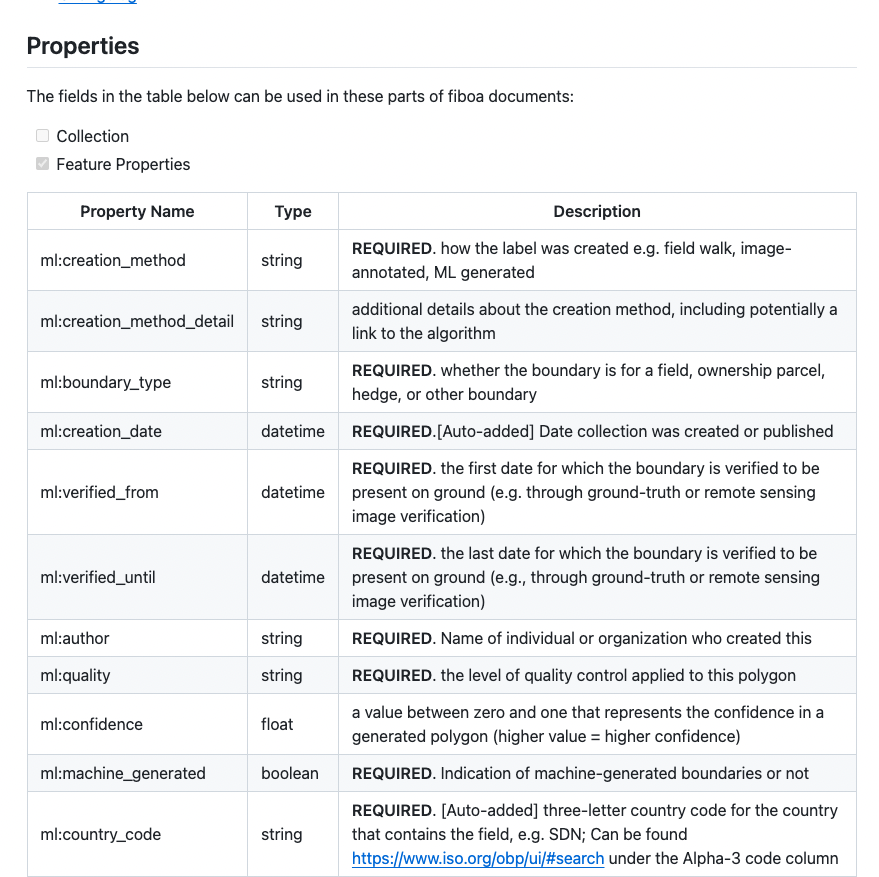Select the ml:quality property name cell
The image size is (879, 877).
[x=75, y=675]
